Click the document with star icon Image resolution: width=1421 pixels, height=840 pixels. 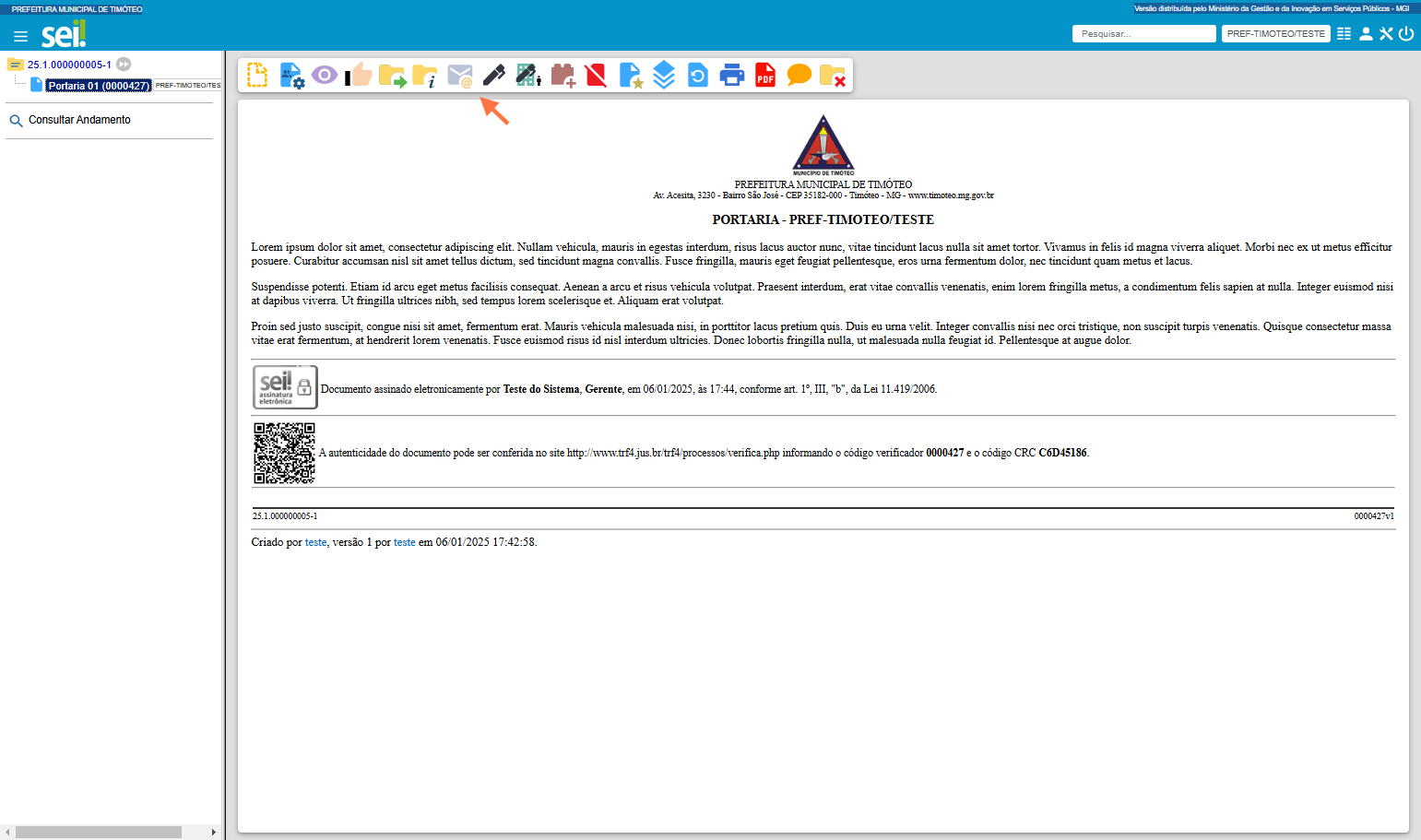631,75
